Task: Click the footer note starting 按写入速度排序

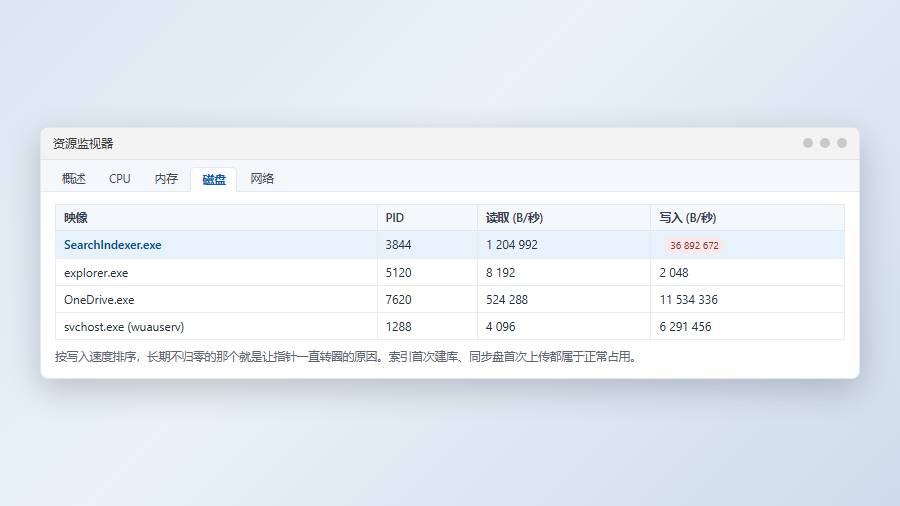Action: pyautogui.click(x=347, y=357)
